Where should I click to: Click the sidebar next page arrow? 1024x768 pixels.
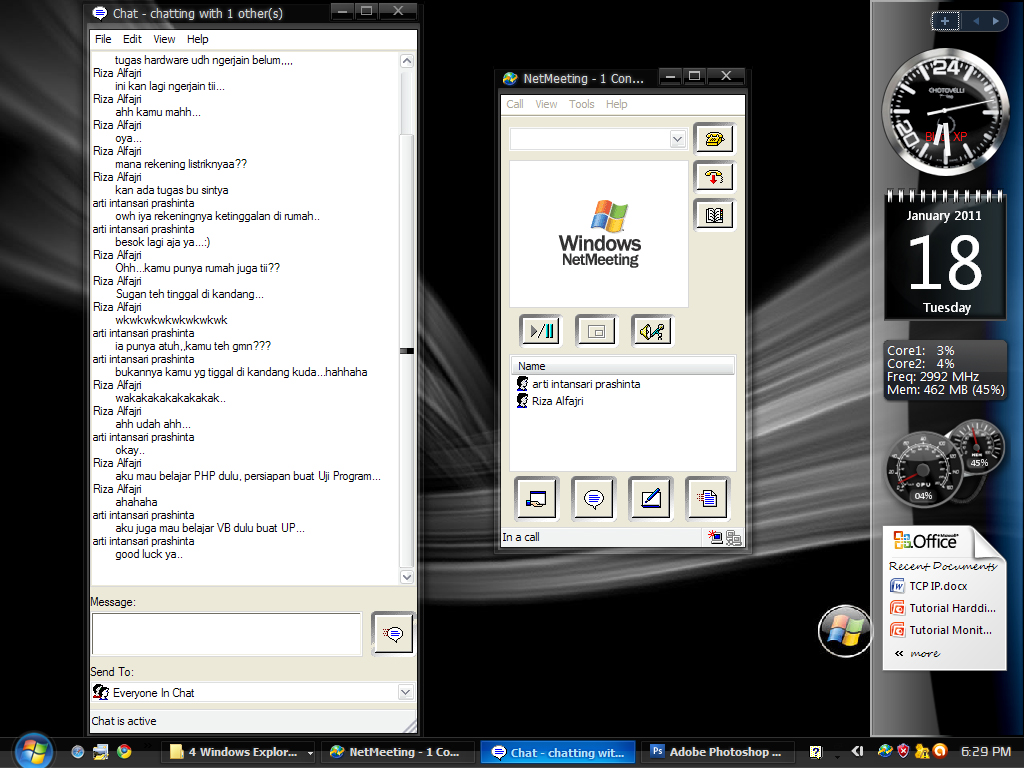[996, 21]
